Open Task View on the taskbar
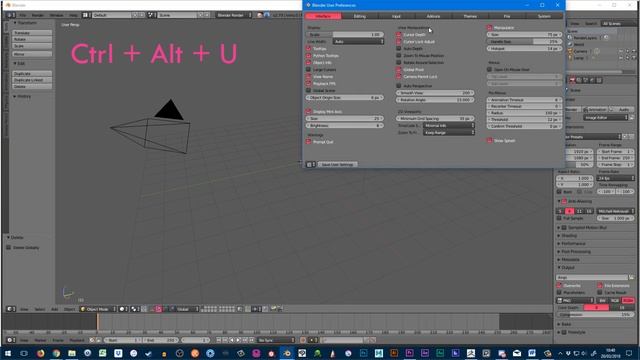The height and width of the screenshot is (360, 640). click(x=24, y=353)
